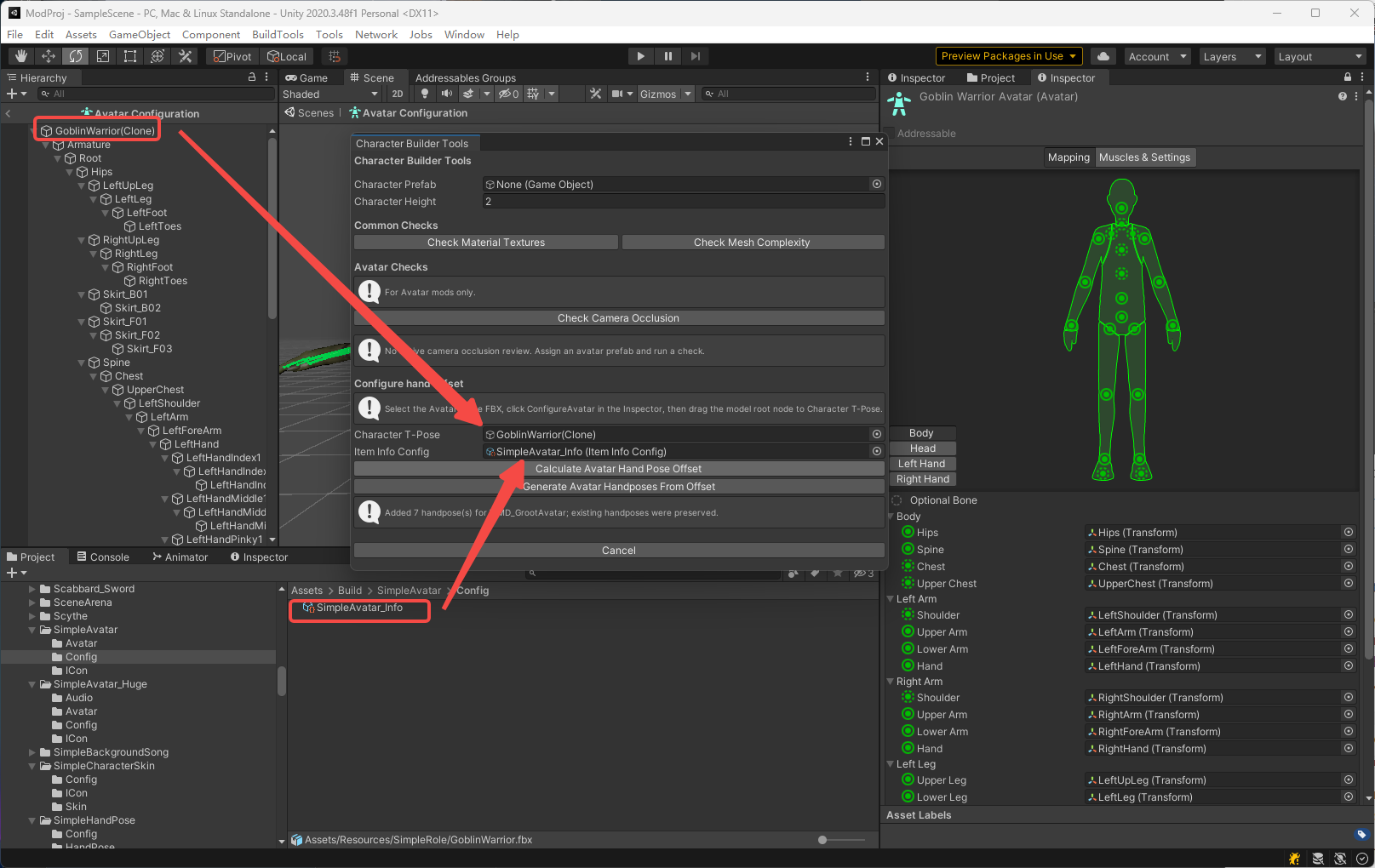Open the Gizmos dropdown arrow

688,94
